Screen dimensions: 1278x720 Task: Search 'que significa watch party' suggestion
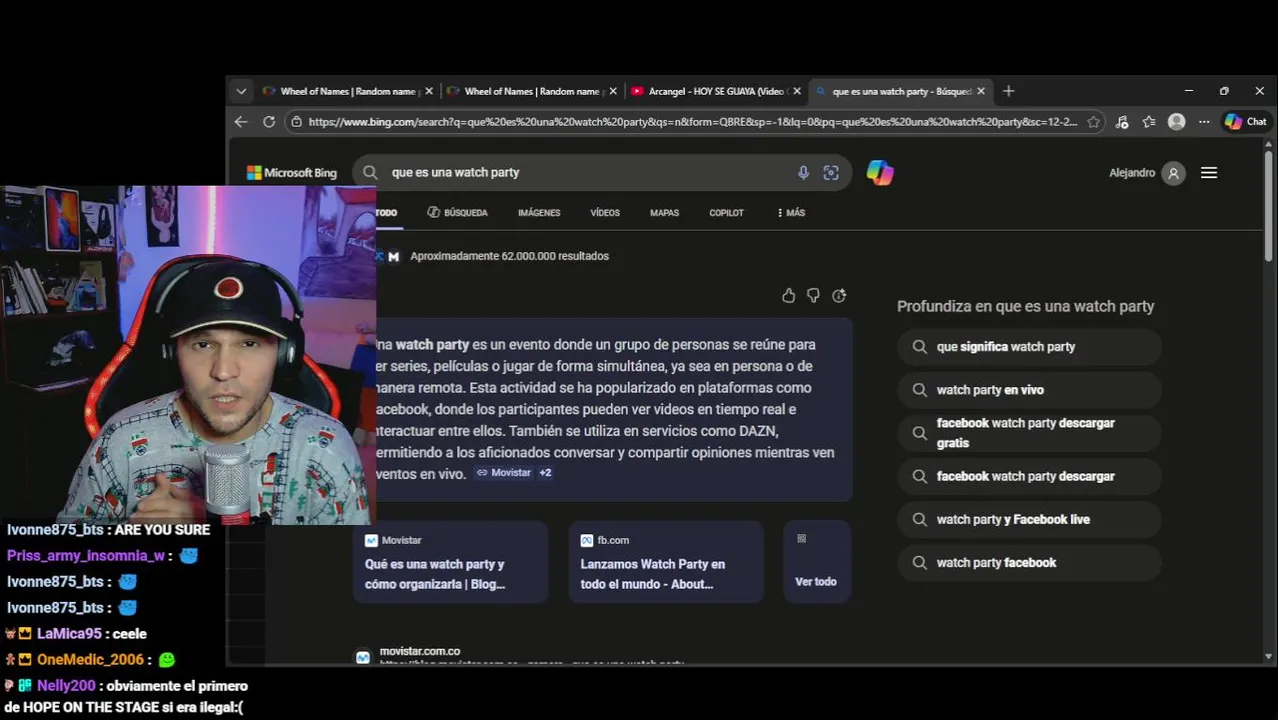[x=1029, y=347]
